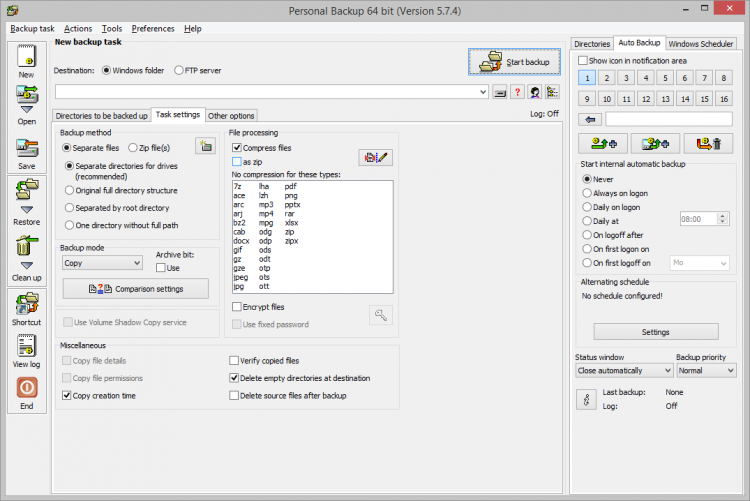Switch to the Windows Scheduler tab

[x=701, y=44]
